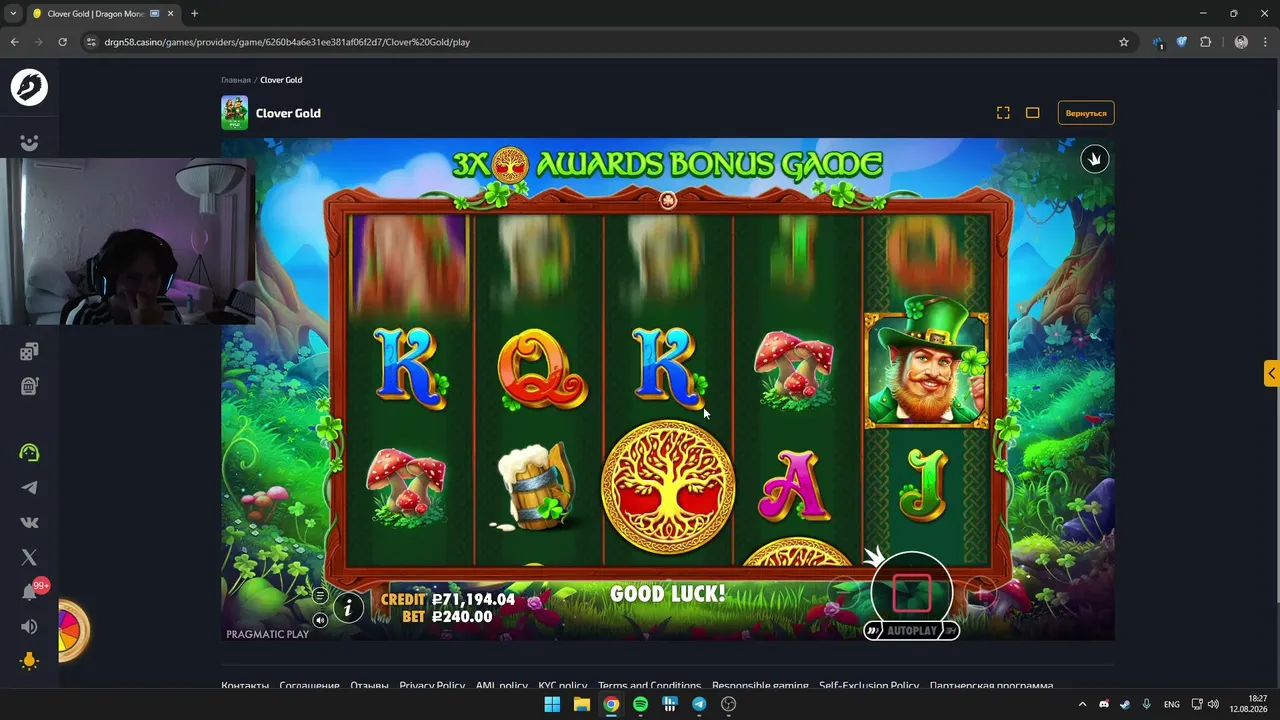The image size is (1280, 720).
Task: Open the ENG language switcher
Action: [x=1171, y=704]
